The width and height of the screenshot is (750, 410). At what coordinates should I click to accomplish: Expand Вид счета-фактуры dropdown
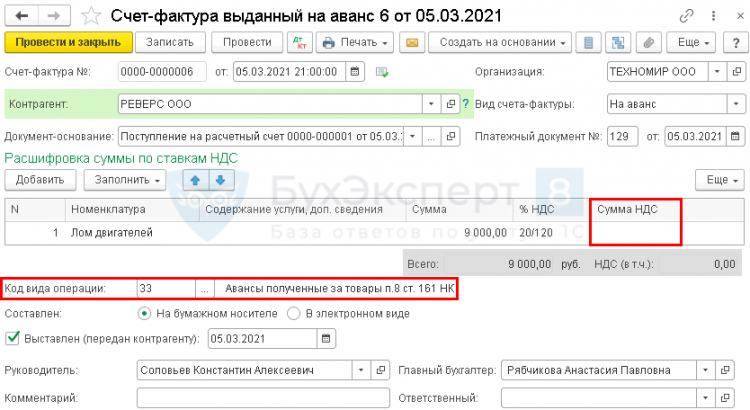point(736,104)
